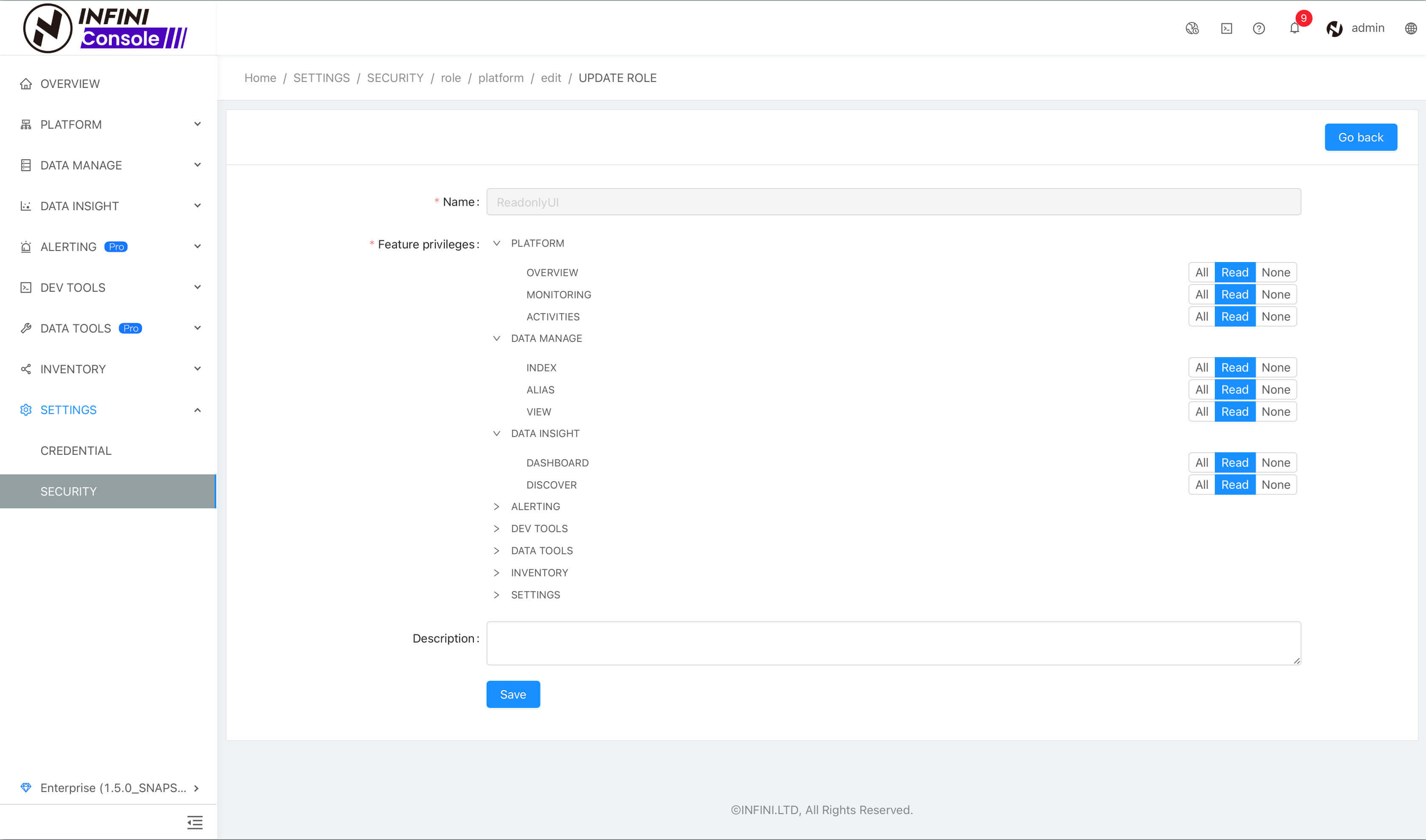The width and height of the screenshot is (1426, 840).
Task: Click the help question mark icon
Action: (1259, 28)
